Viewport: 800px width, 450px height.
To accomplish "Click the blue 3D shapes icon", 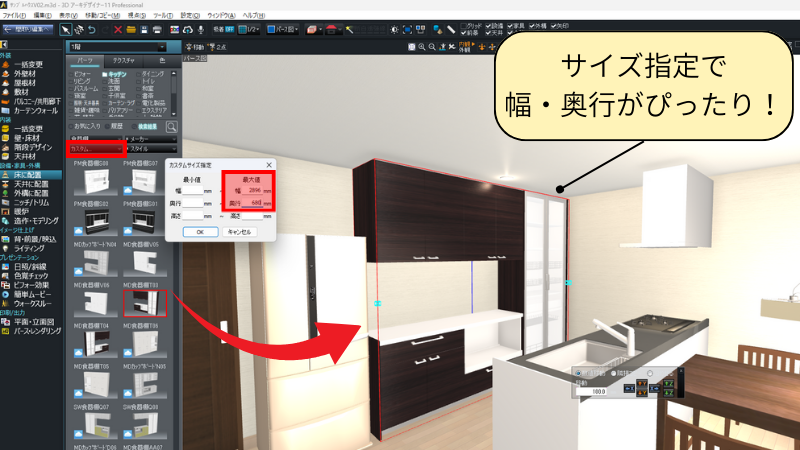I will (437, 30).
